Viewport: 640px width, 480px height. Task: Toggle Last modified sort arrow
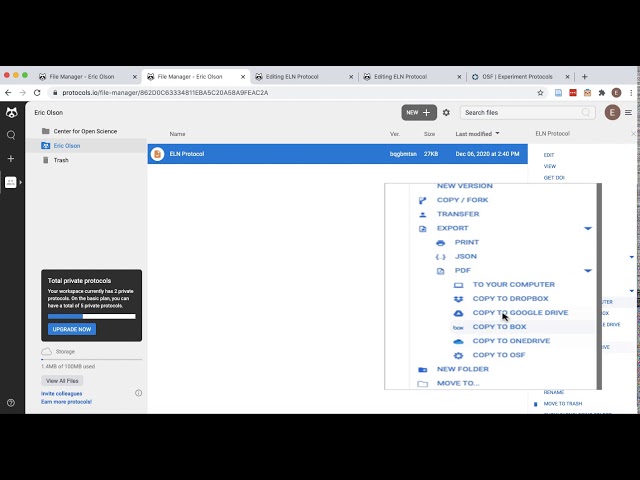(x=497, y=133)
